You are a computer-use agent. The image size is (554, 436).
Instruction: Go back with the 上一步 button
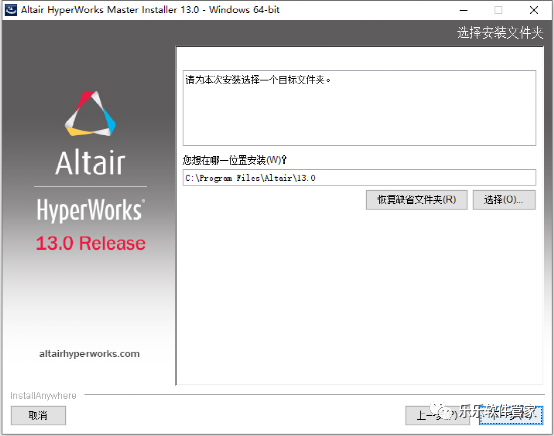pyautogui.click(x=437, y=416)
